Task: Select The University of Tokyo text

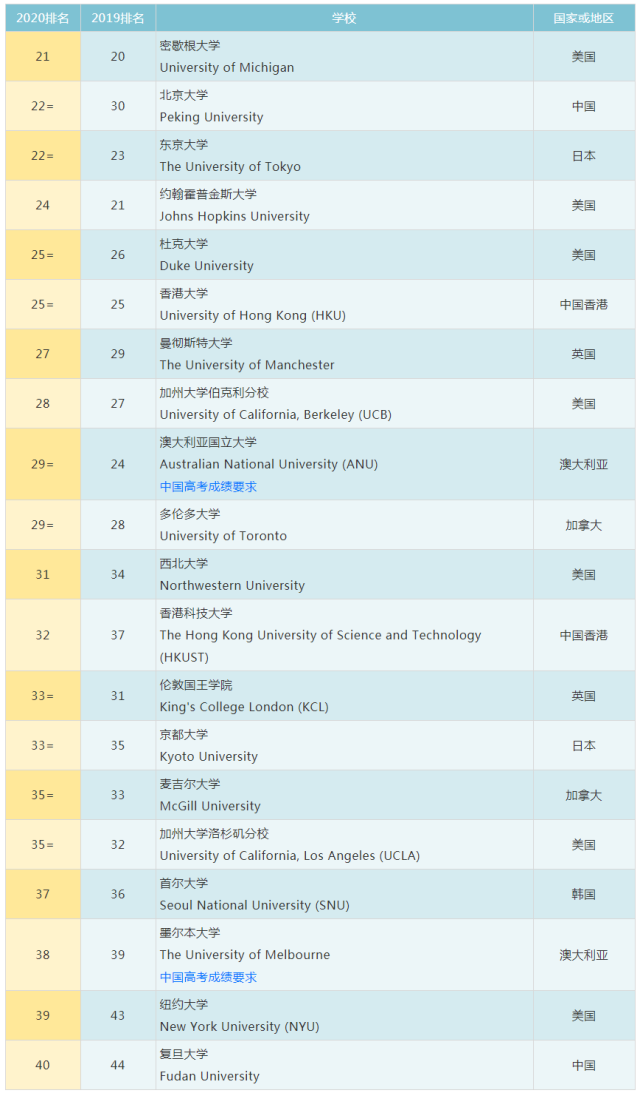Action: click(230, 167)
